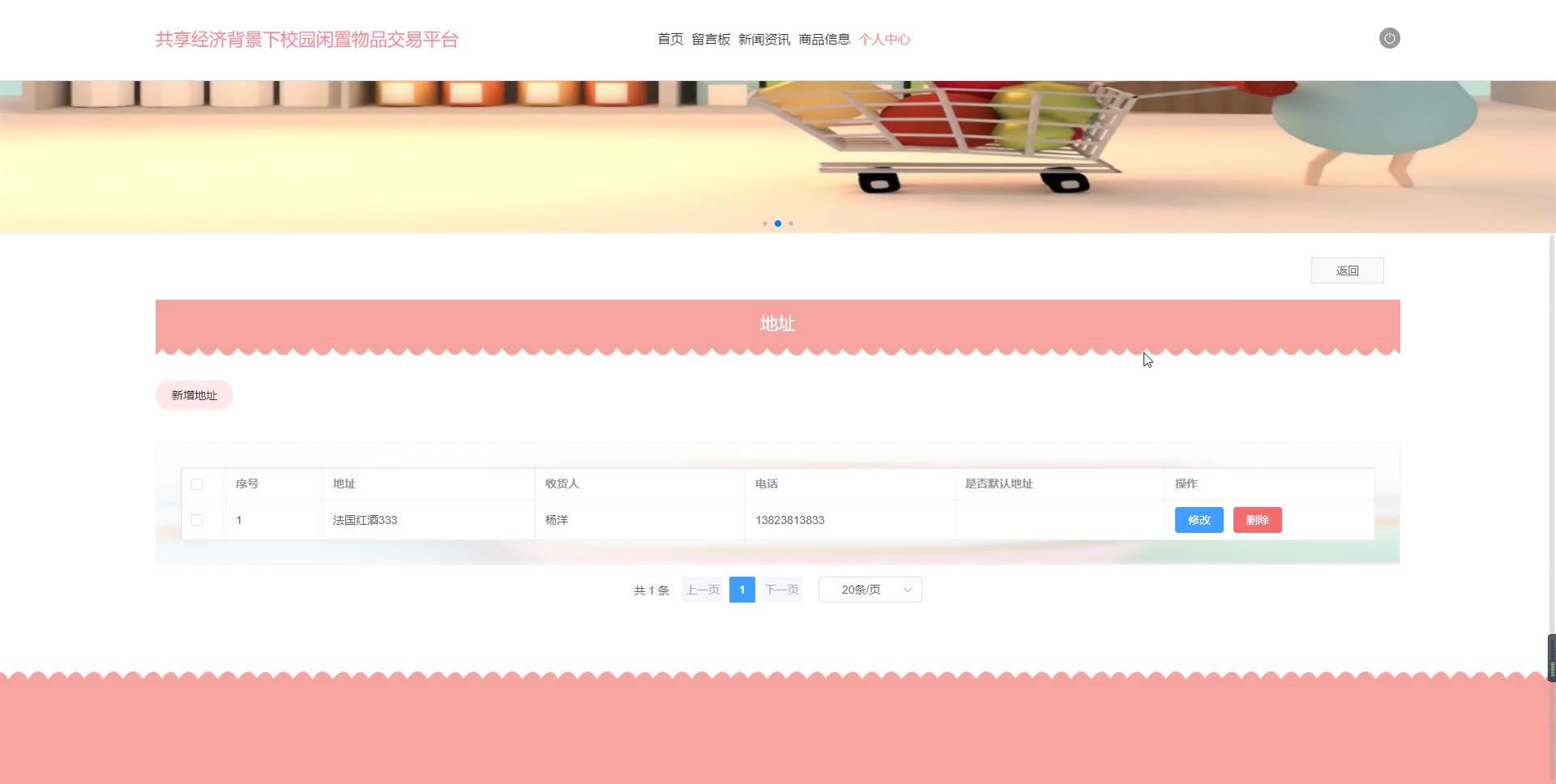Go to pagination page 1

[742, 590]
